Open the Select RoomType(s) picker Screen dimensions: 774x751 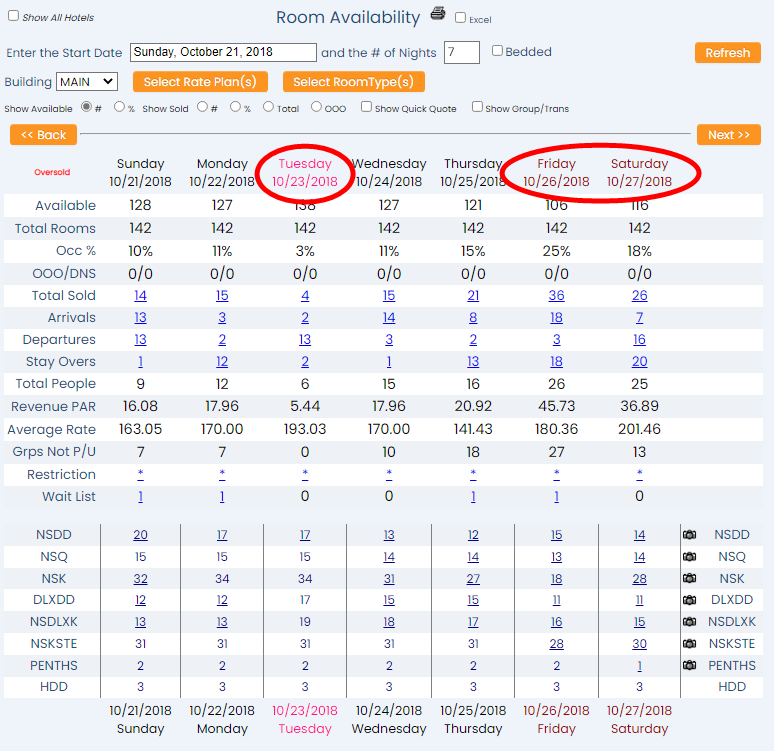(353, 82)
